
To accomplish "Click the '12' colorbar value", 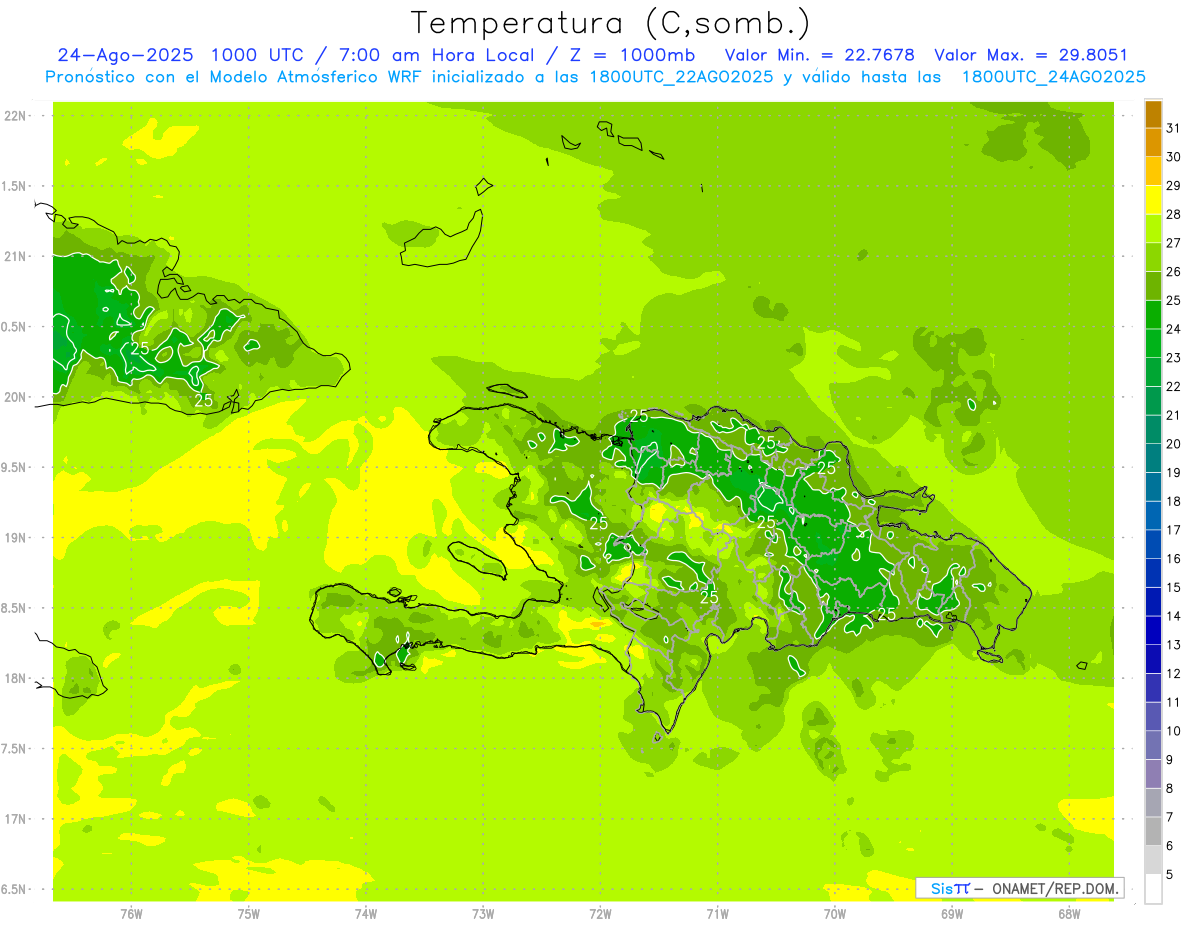I will [x=1174, y=673].
